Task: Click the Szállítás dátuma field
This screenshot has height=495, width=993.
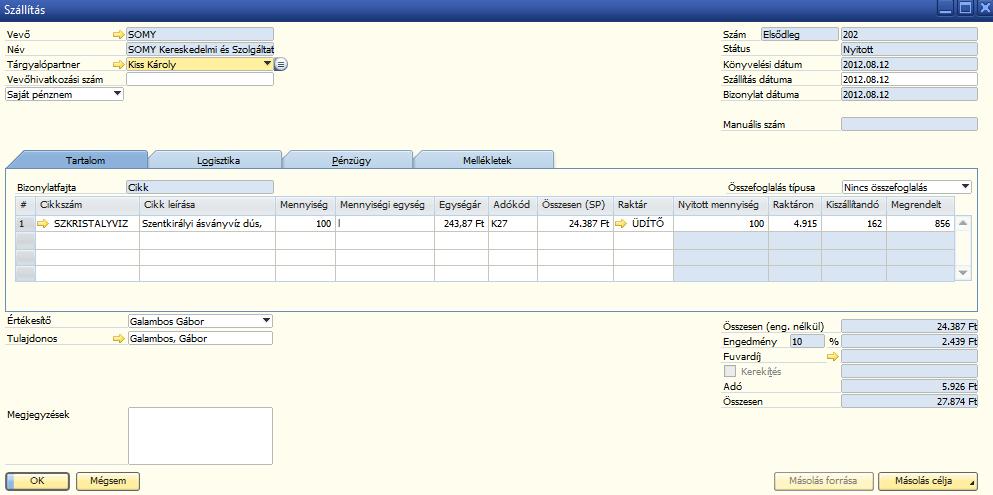Action: pos(909,80)
